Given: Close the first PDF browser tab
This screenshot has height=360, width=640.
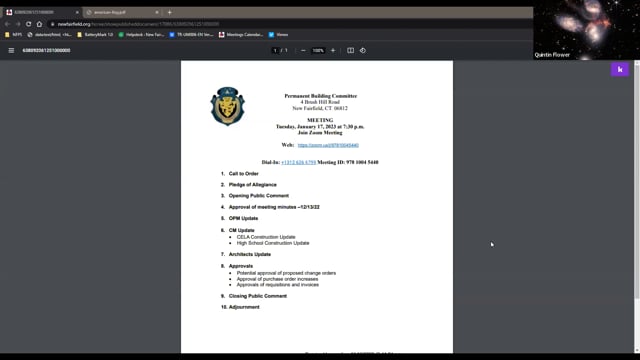Looking at the screenshot, I should pyautogui.click(x=77, y=13).
